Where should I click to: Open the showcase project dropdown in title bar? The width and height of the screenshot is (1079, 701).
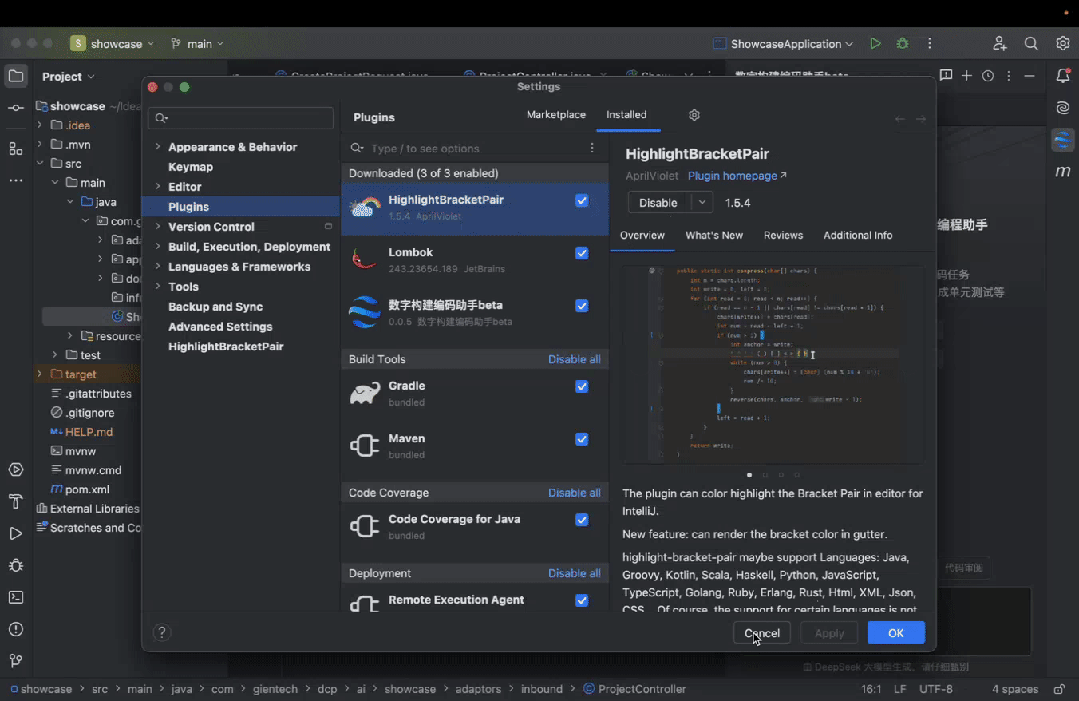coord(112,43)
